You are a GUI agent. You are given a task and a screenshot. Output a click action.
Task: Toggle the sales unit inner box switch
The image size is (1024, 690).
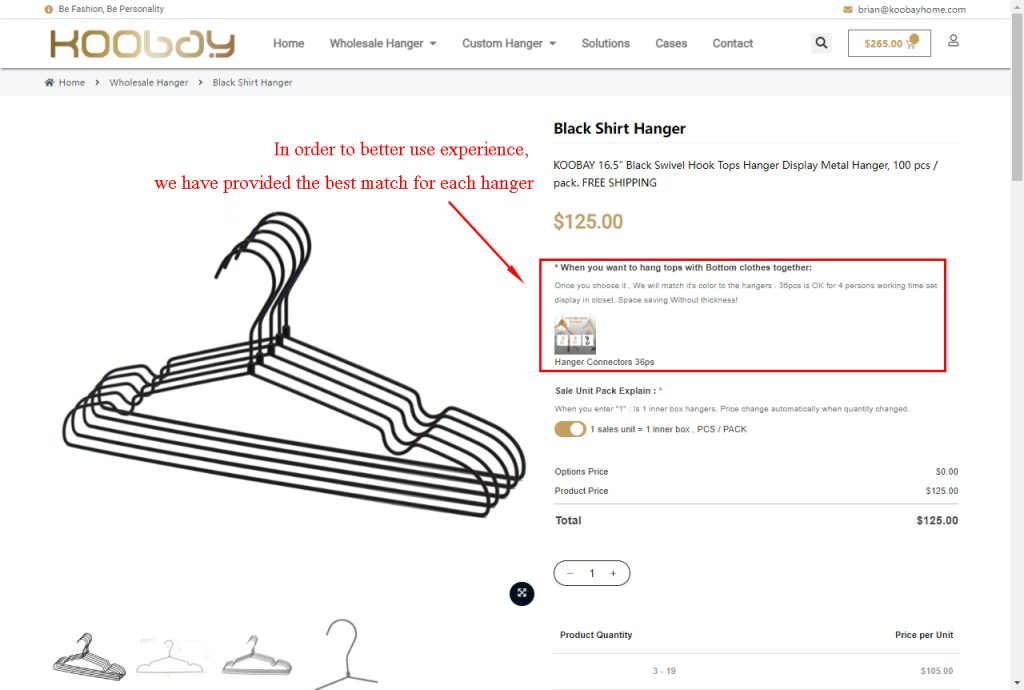pos(570,429)
